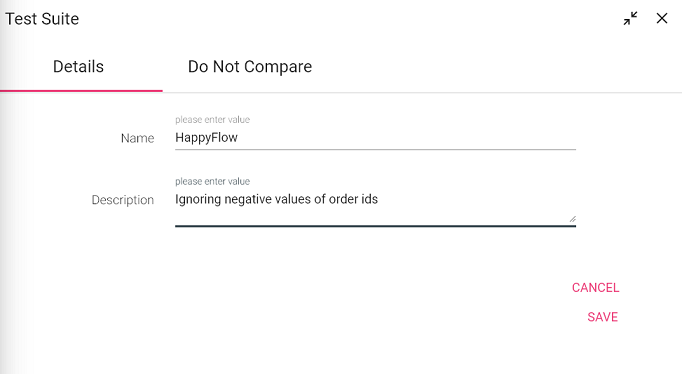Cancel the test suite changes
The height and width of the screenshot is (374, 682).
[595, 287]
